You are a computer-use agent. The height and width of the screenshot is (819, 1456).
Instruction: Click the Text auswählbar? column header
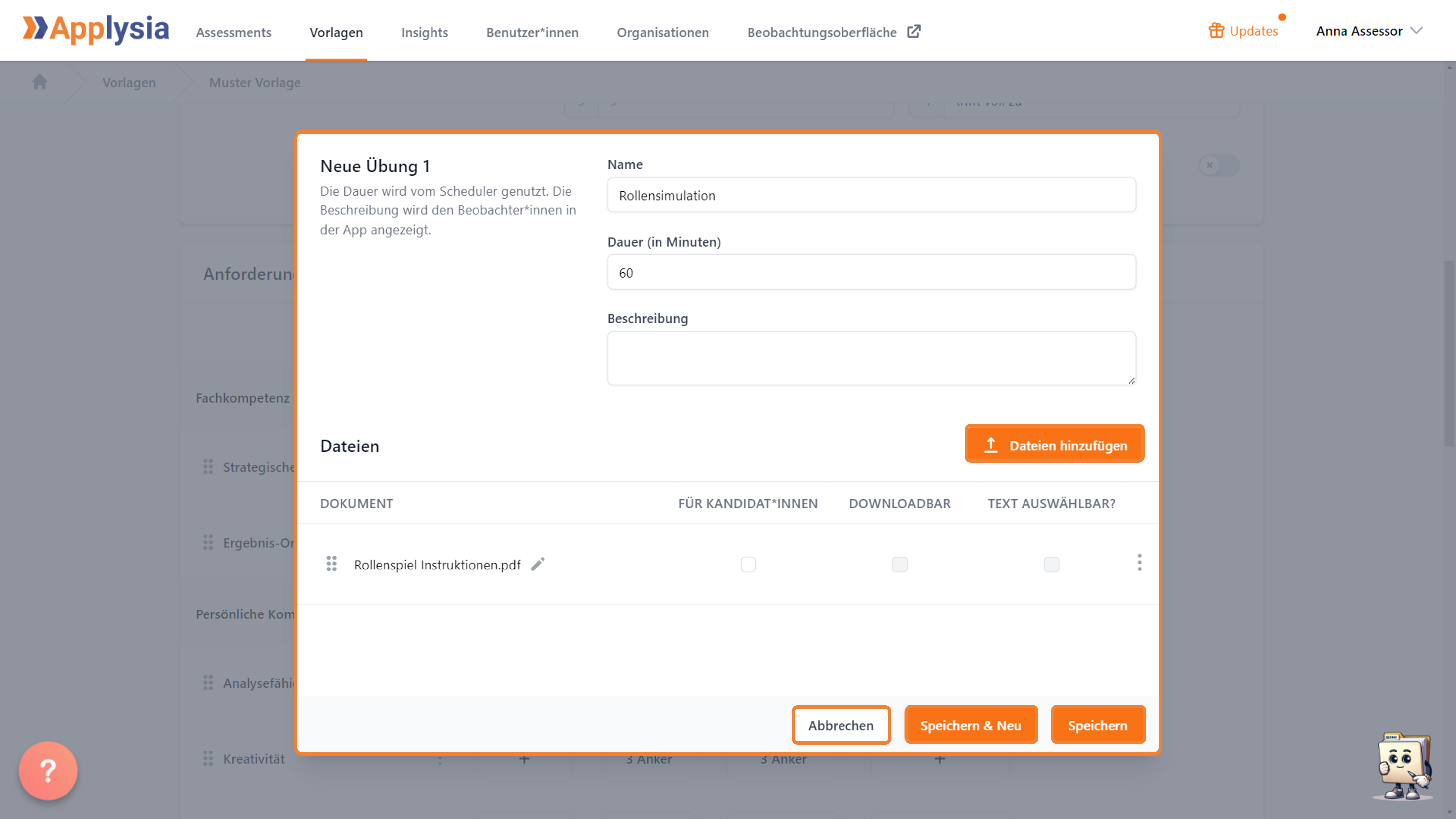click(1051, 503)
